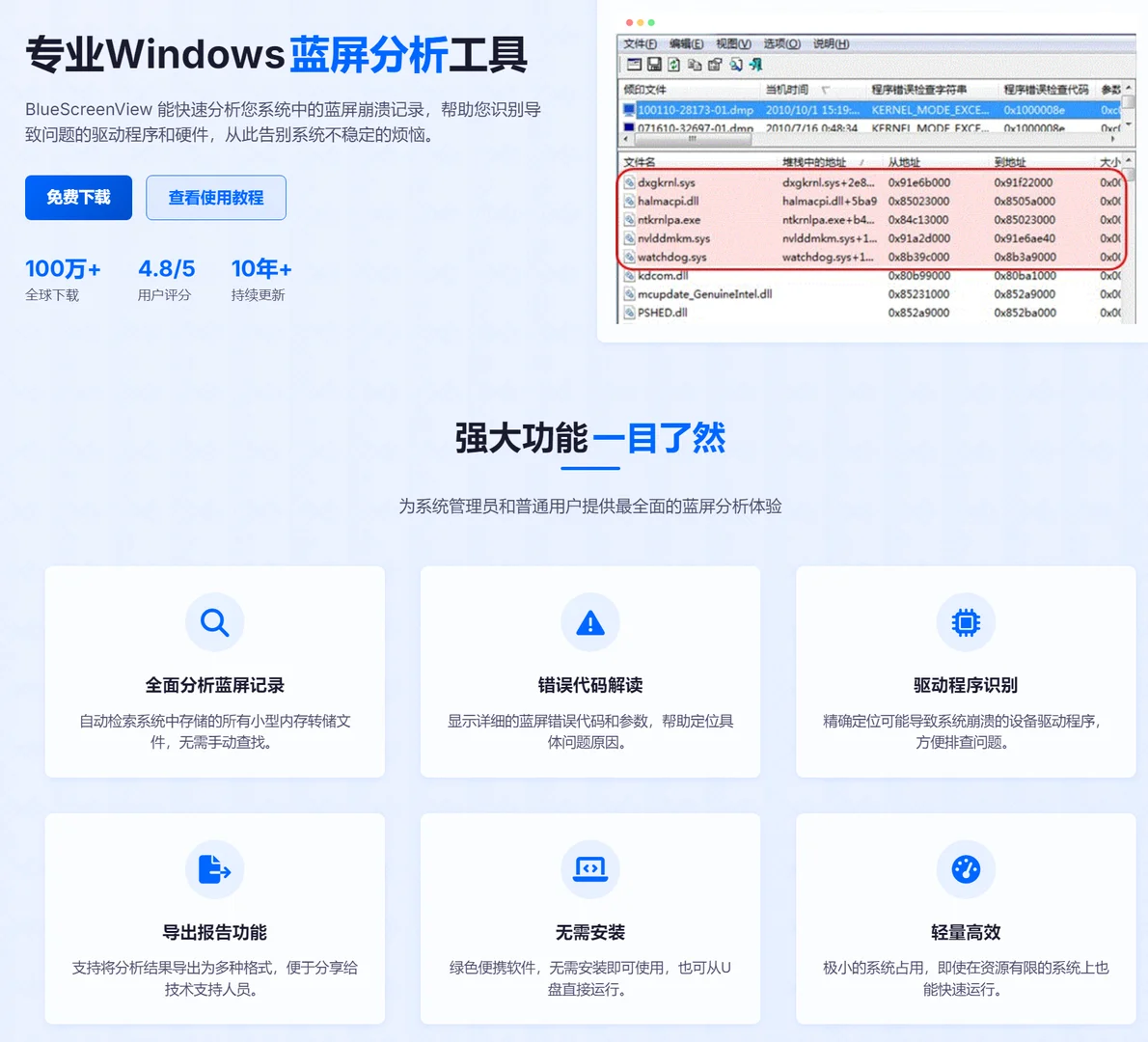Click the Exit door icon in the toolbar
Image resolution: width=1148 pixels, height=1042 pixels.
pos(756,65)
